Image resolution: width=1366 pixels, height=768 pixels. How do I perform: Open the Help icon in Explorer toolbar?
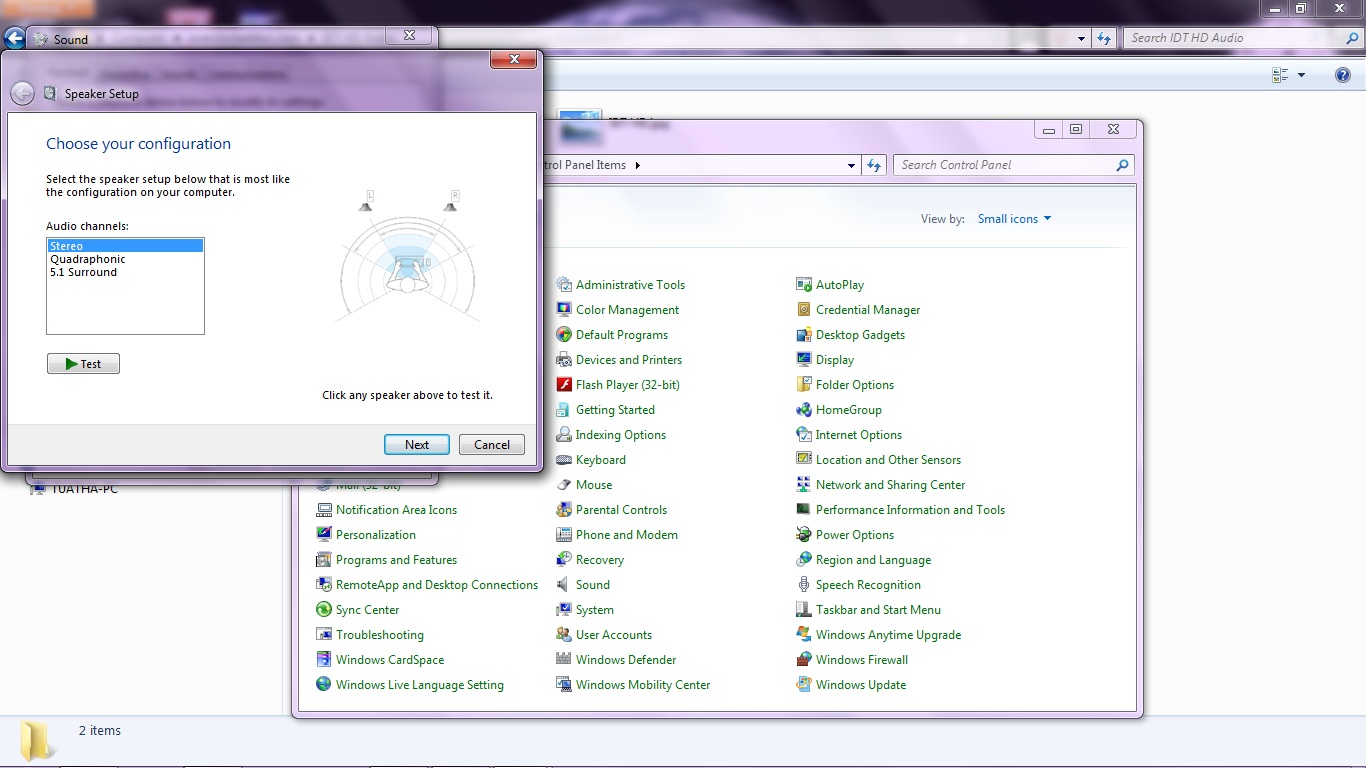point(1343,75)
